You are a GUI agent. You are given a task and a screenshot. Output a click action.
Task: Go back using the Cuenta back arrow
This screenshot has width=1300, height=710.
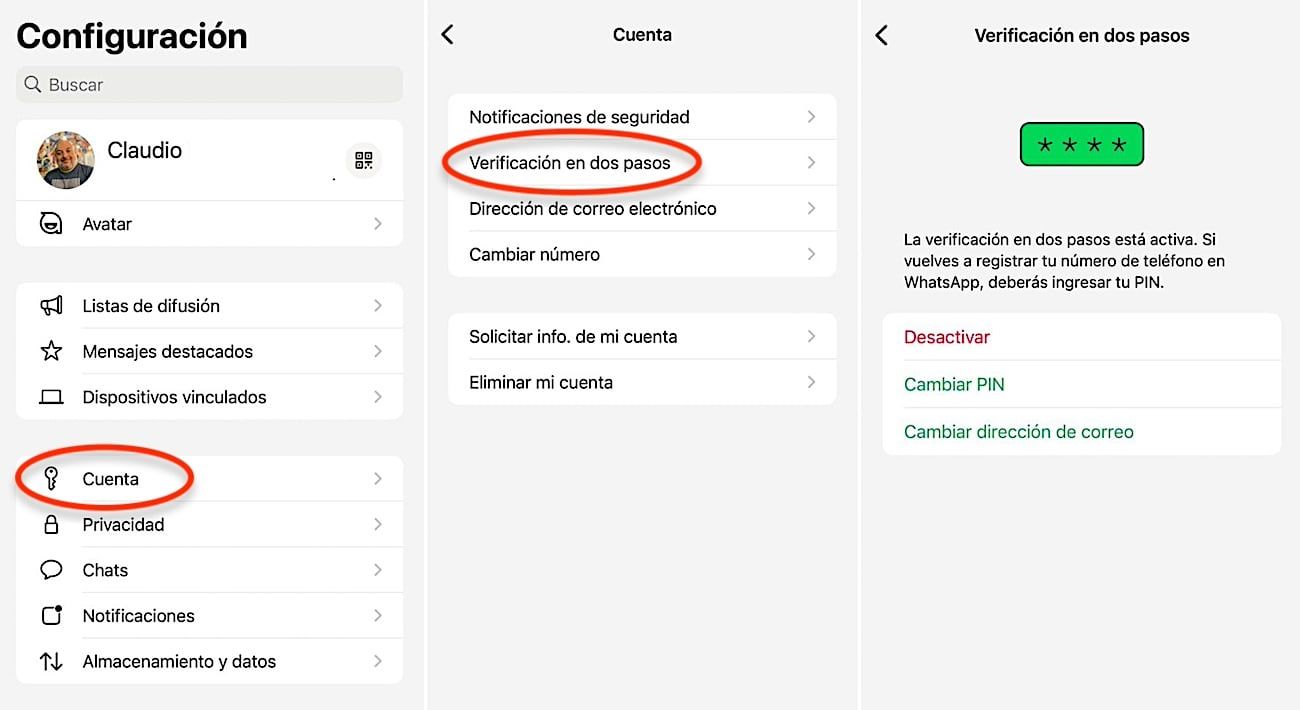[447, 34]
